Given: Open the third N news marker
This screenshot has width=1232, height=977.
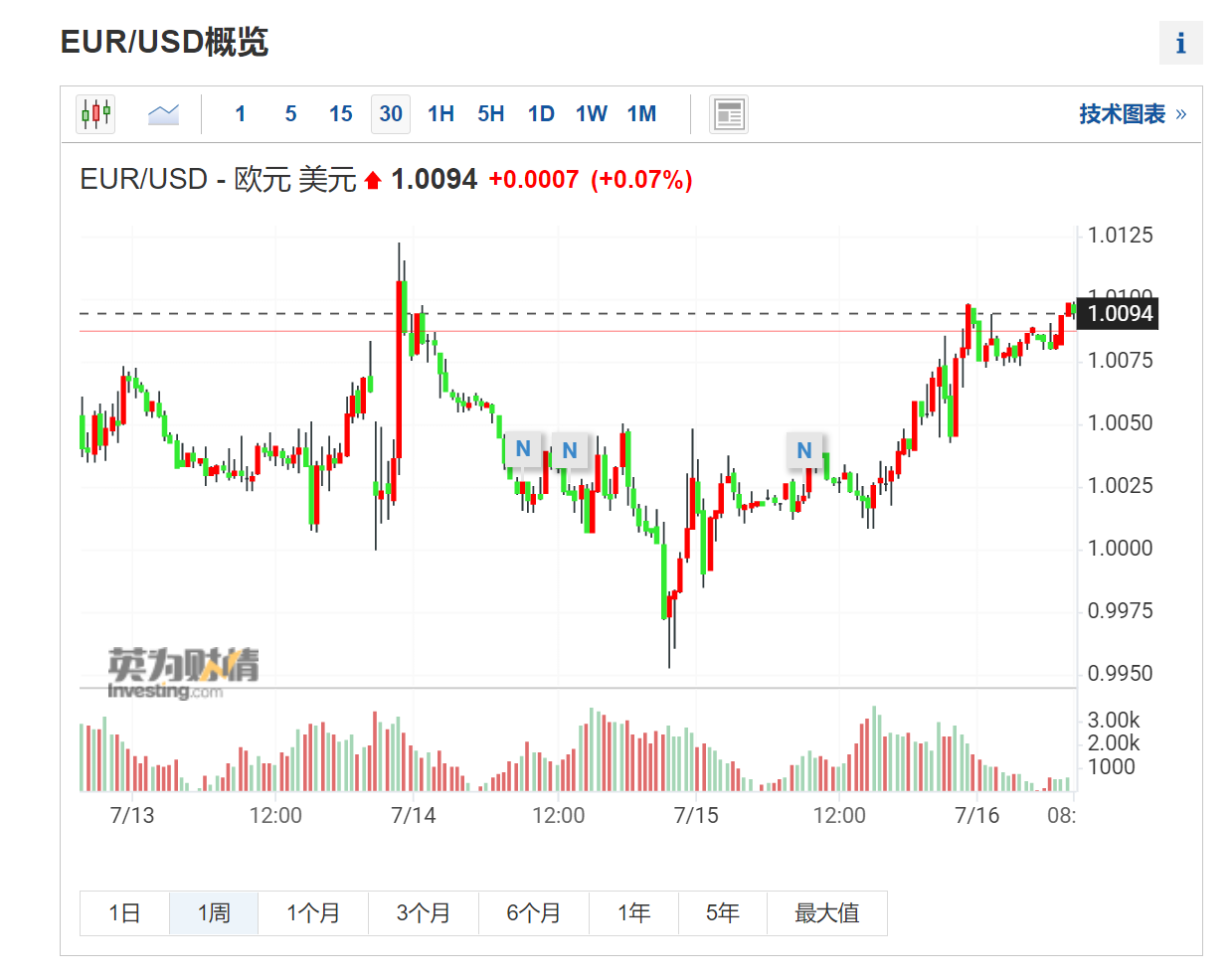Looking at the screenshot, I should coord(804,450).
